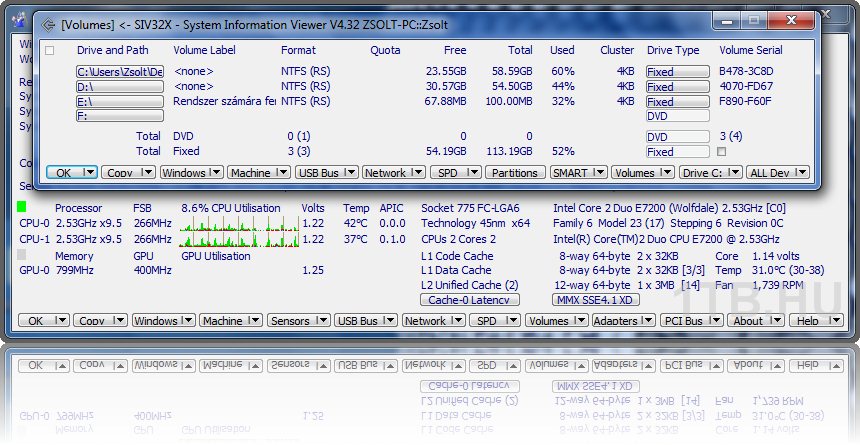Open the PCI Bus dropdown button
The width and height of the screenshot is (860, 445).
coord(692,320)
